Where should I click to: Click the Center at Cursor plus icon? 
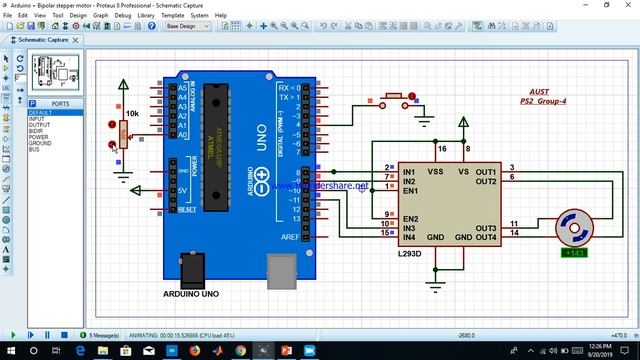coord(263,26)
